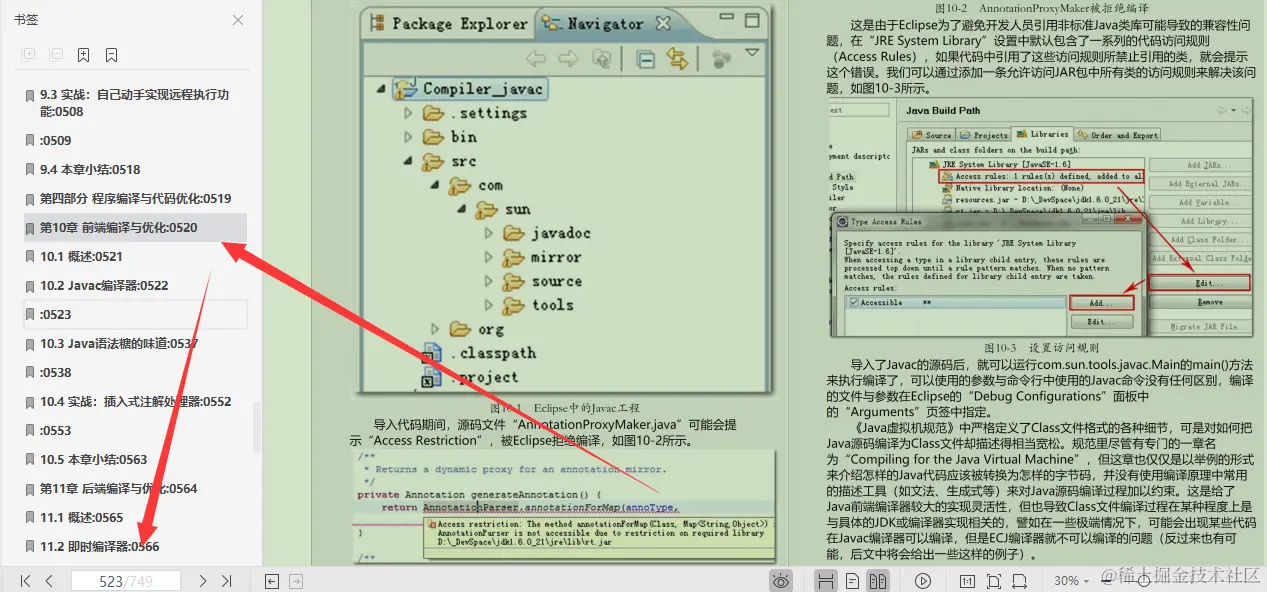
Task: Open the bookmark labeled :0523
Action: point(135,314)
